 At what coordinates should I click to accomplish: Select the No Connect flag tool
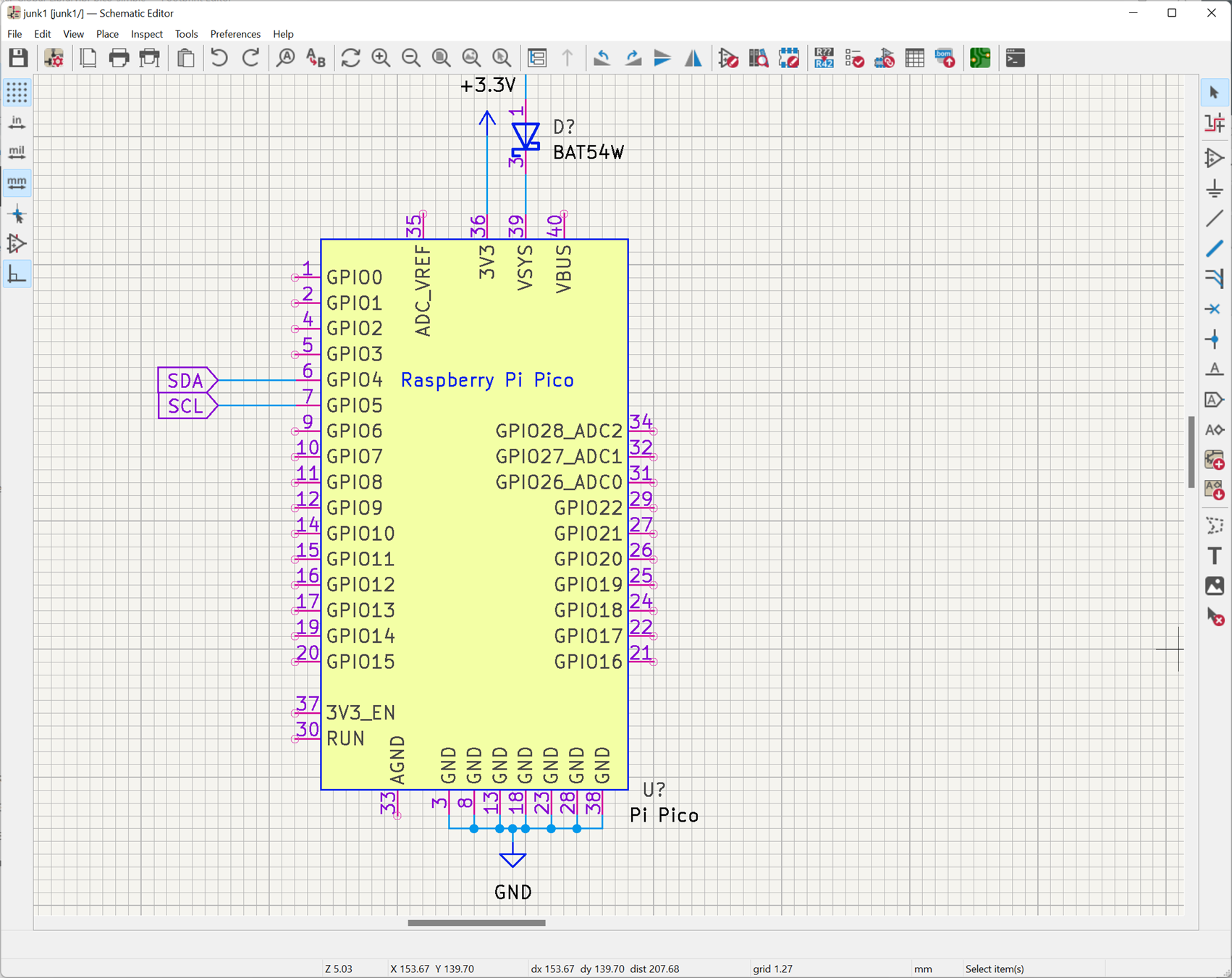pyautogui.click(x=1215, y=309)
